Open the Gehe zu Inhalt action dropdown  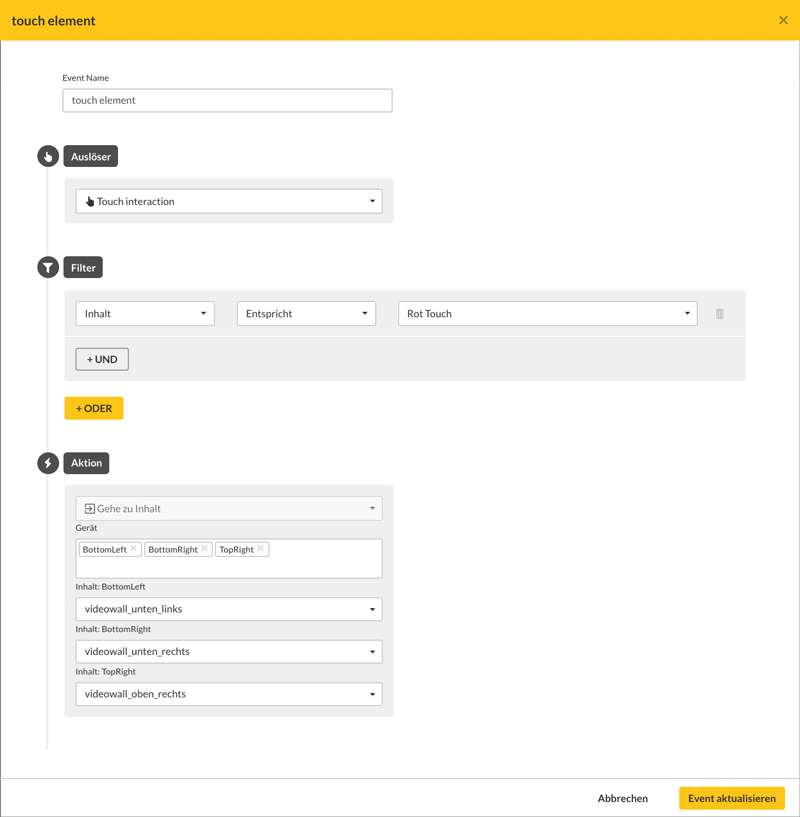229,509
